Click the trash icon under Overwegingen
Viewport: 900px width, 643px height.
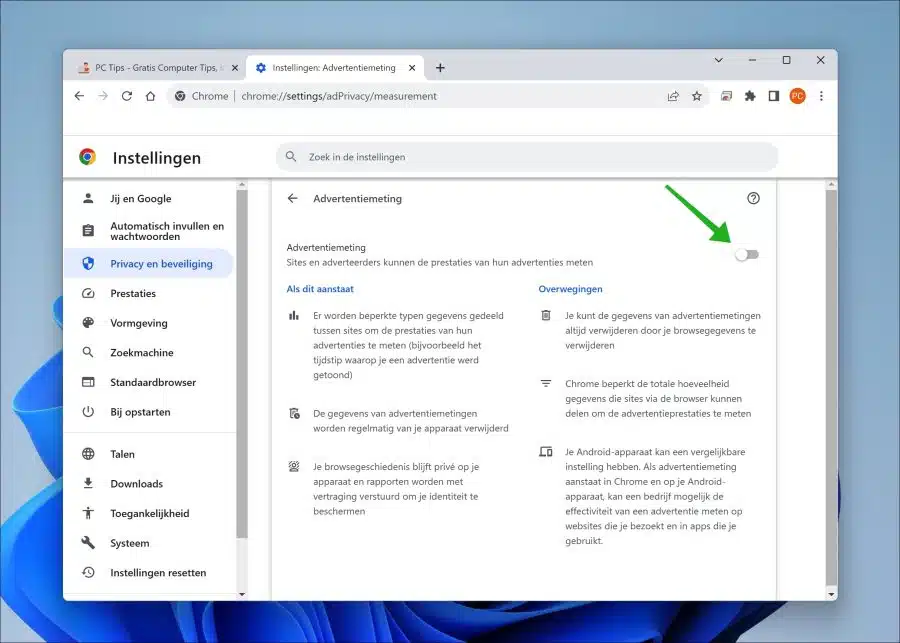point(546,315)
